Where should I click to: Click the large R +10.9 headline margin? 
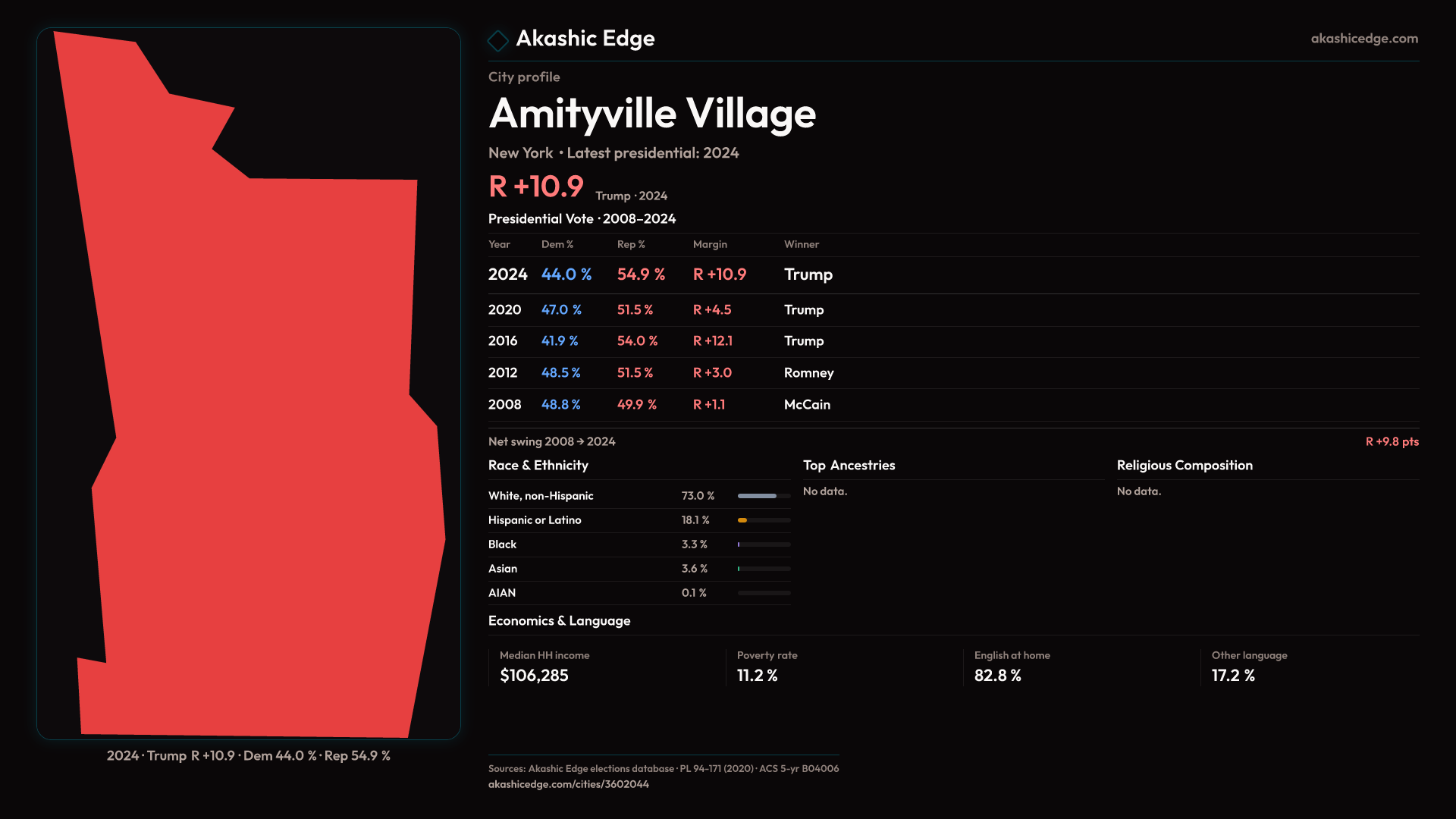[x=536, y=187]
